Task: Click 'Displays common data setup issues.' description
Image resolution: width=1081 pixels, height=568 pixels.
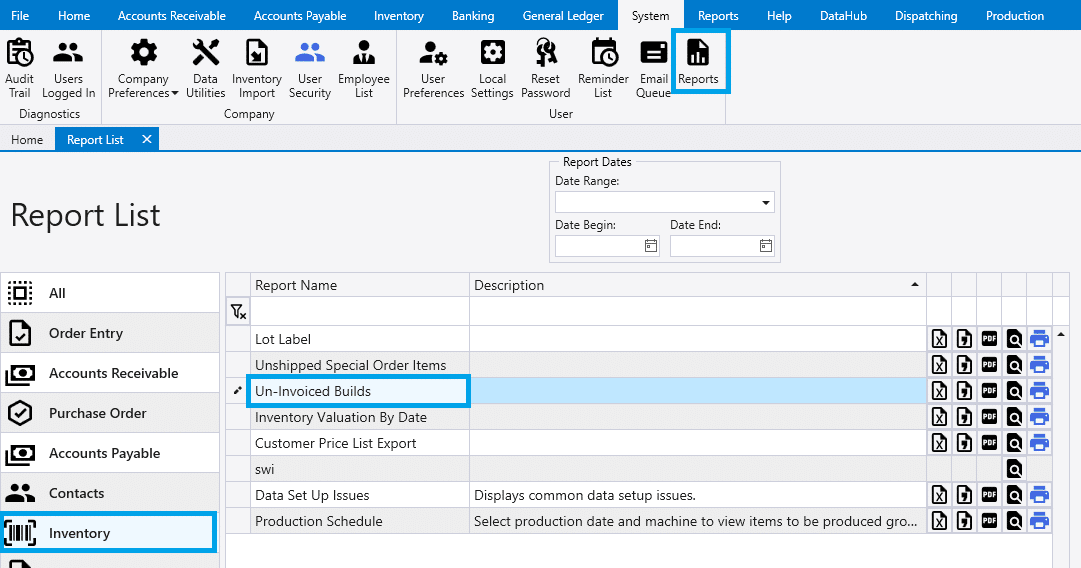Action: point(585,496)
